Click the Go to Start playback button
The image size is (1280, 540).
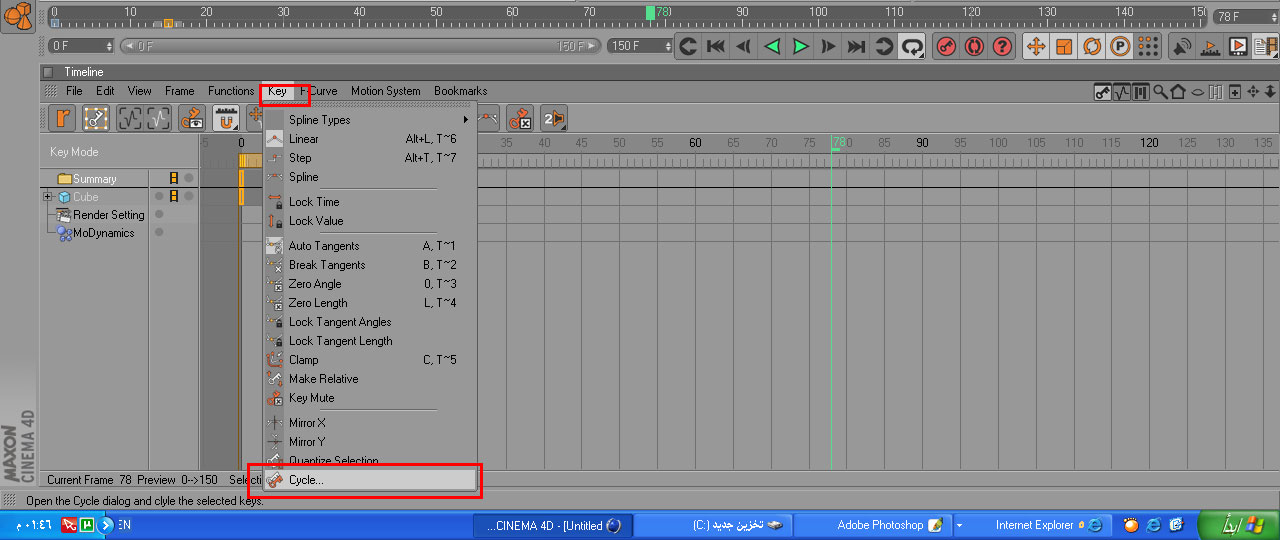(716, 46)
